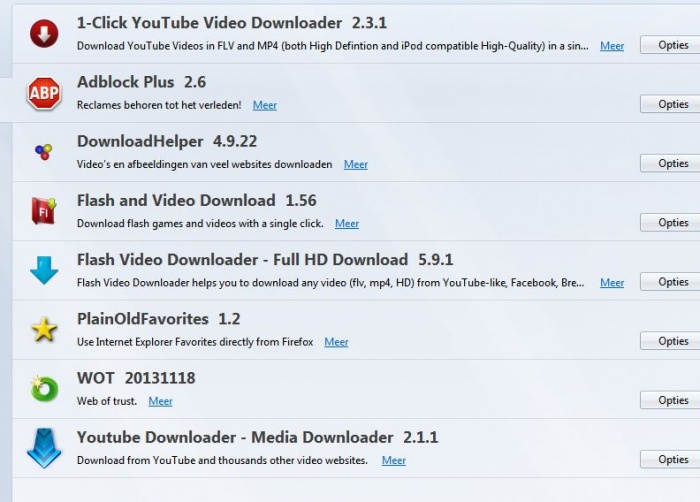This screenshot has height=502, width=700.
Task: Click description 'Video's en afbeeldingen van veel websites downloaden'
Action: pos(204,164)
